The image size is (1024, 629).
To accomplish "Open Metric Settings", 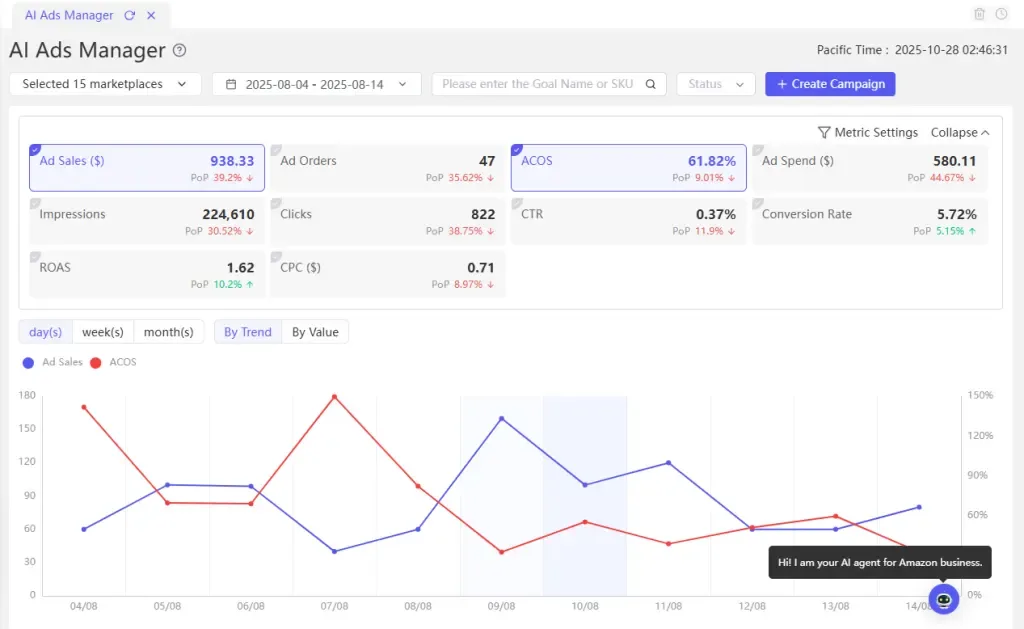I will coord(868,133).
